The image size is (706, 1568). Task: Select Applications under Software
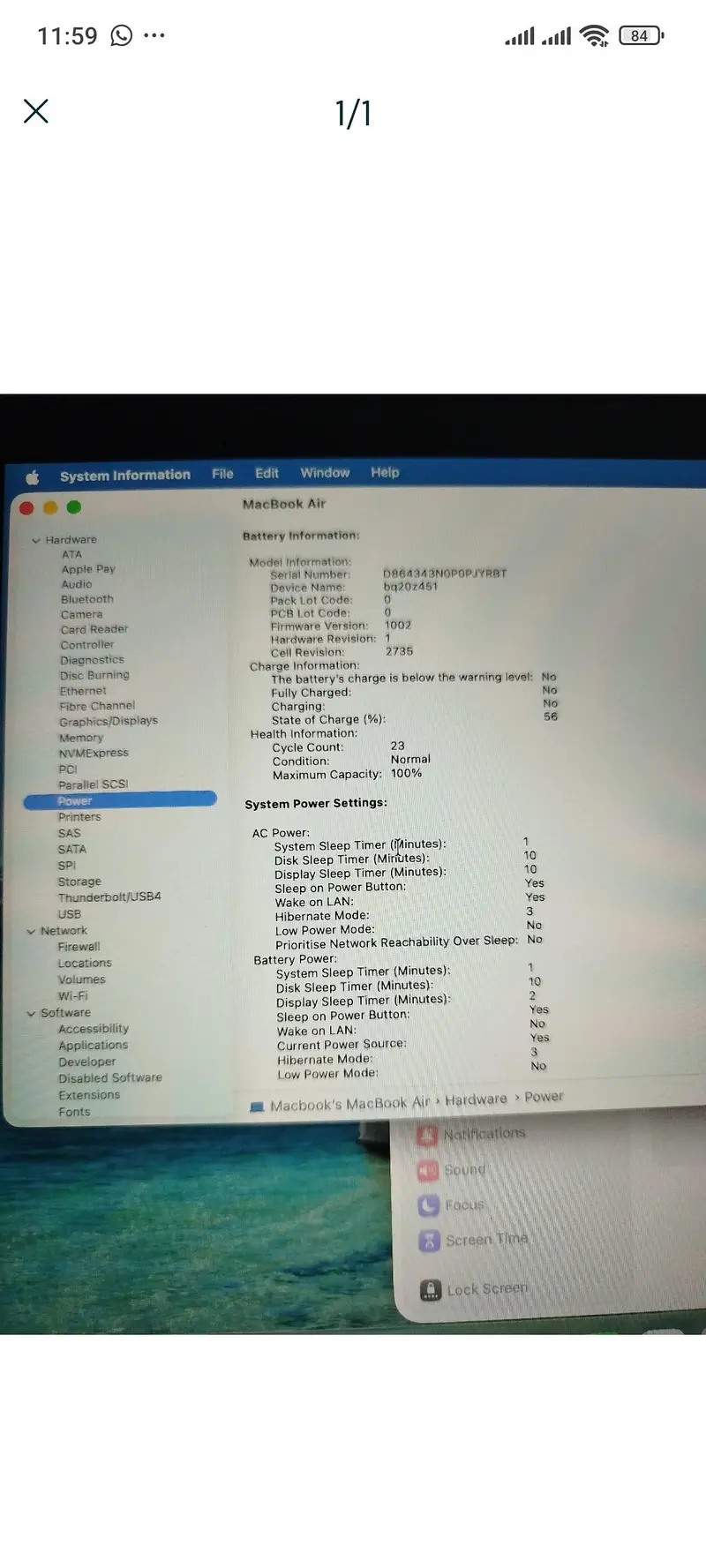(x=93, y=1046)
